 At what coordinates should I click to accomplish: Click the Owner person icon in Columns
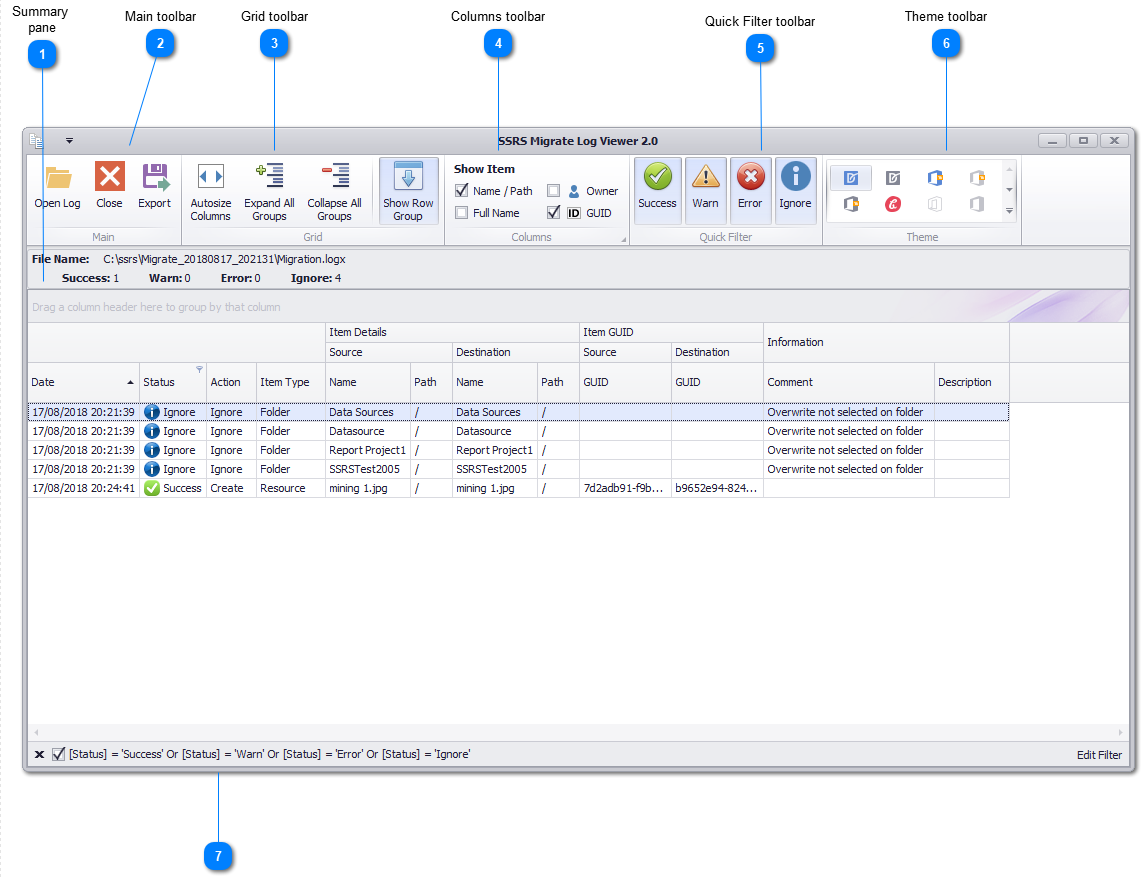pos(574,191)
